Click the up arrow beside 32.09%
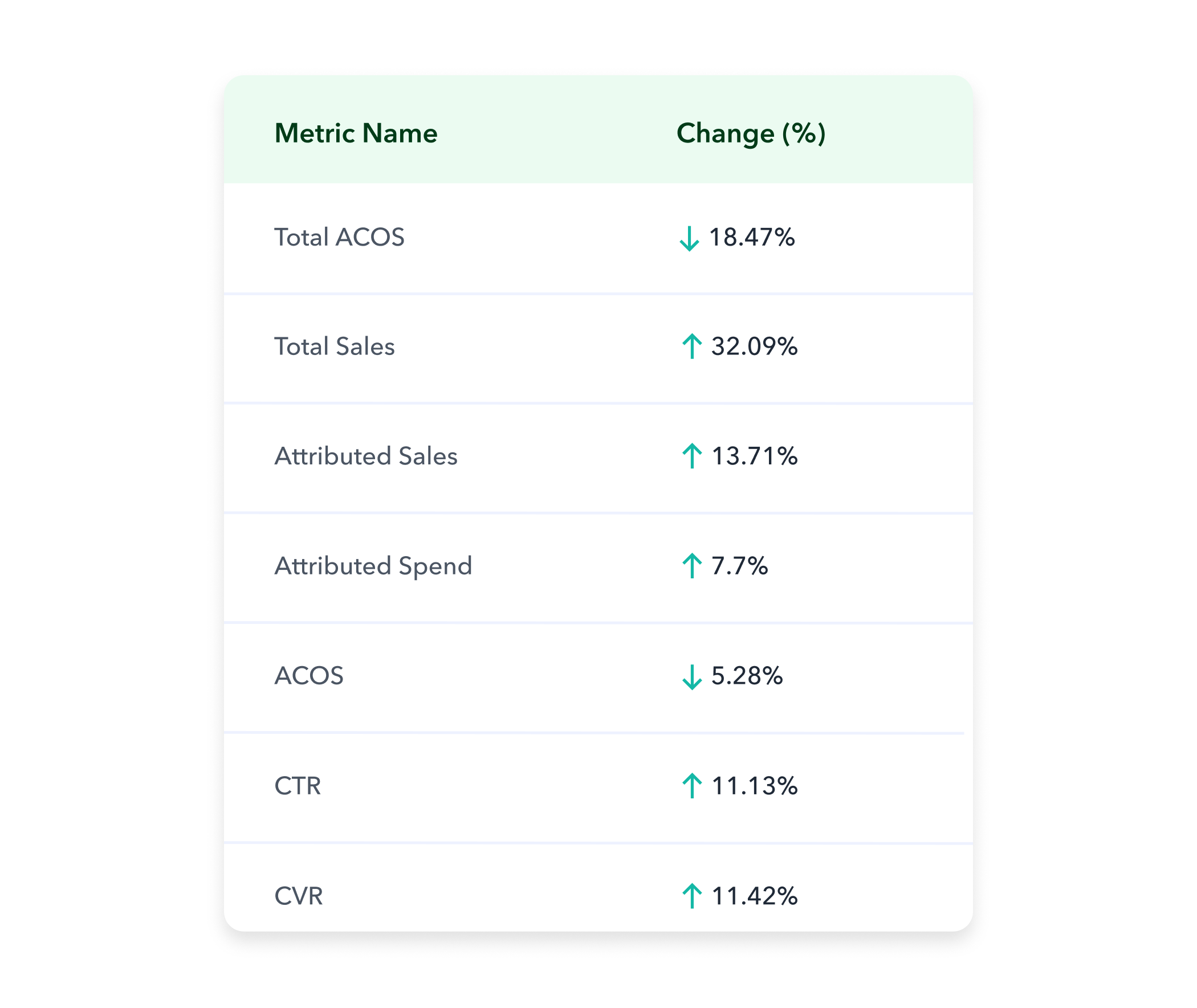The image size is (1197, 1008). pos(691,346)
